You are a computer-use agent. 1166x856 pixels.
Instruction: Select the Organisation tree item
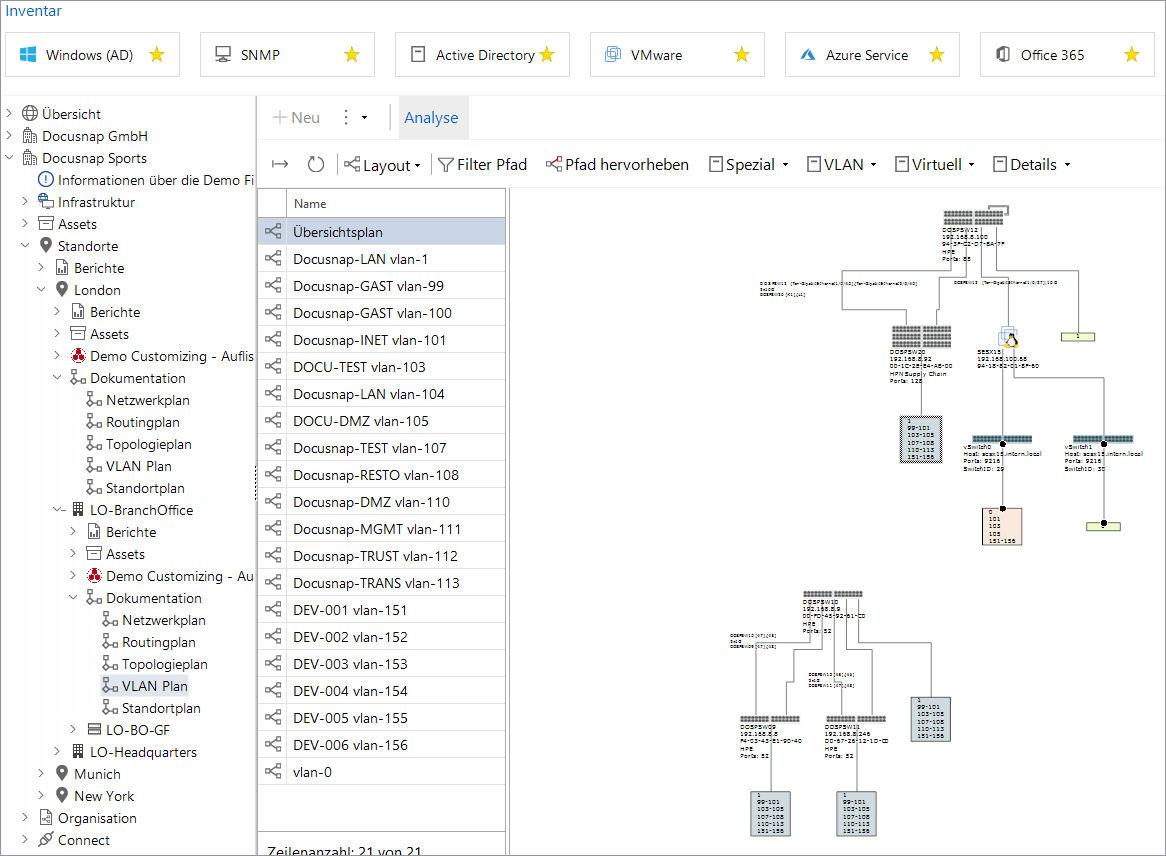click(97, 818)
